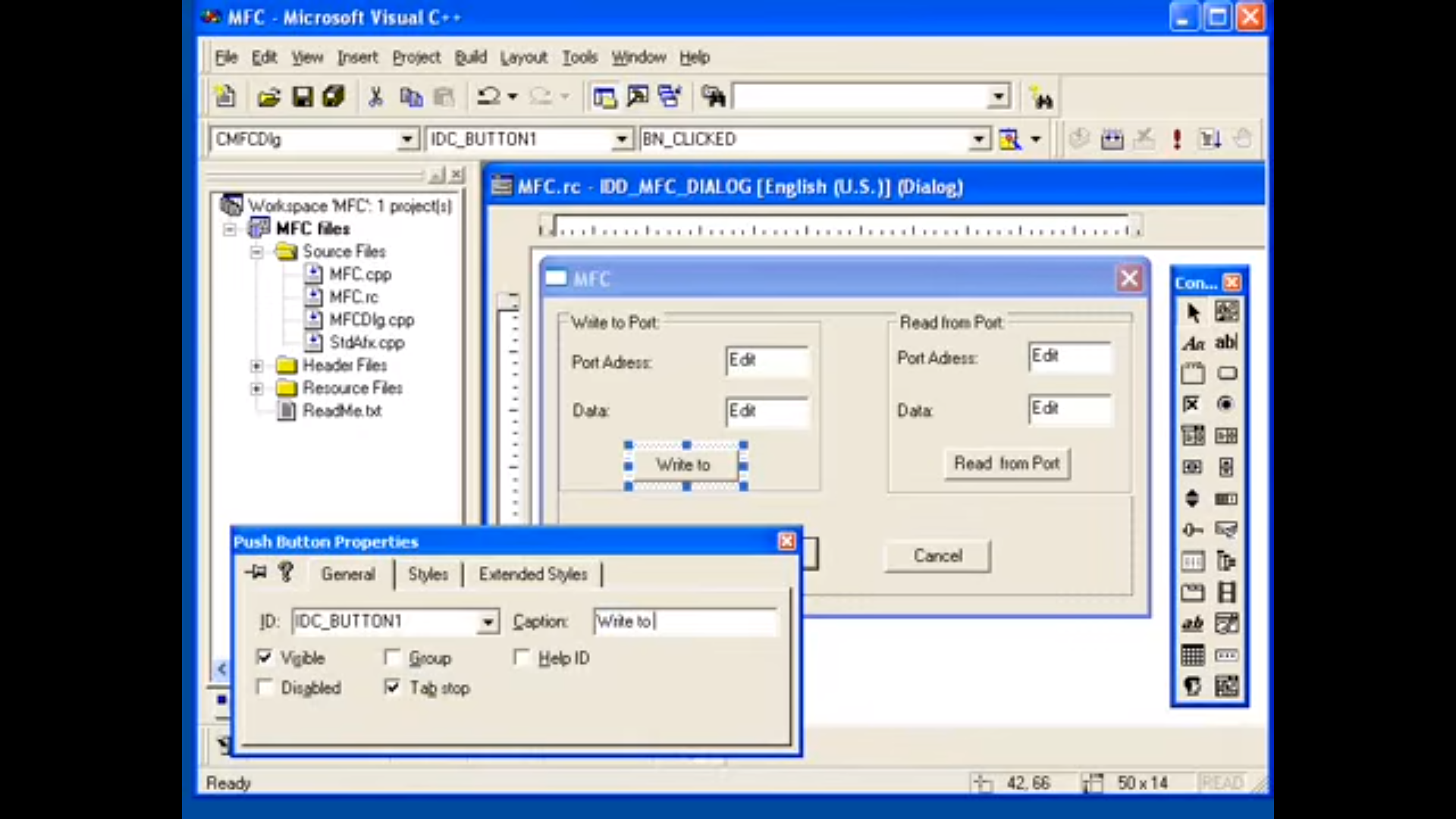Click the New Text File toolbar icon

pos(224,97)
